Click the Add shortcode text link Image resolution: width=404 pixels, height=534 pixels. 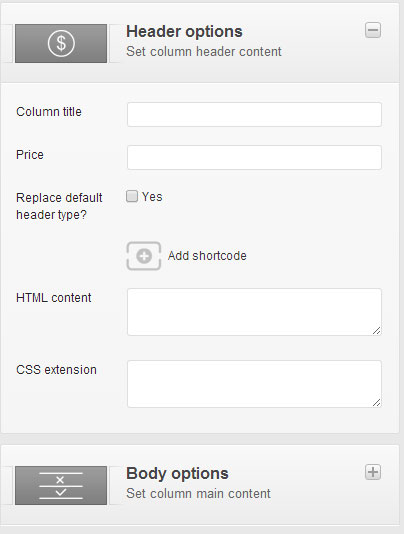[207, 256]
